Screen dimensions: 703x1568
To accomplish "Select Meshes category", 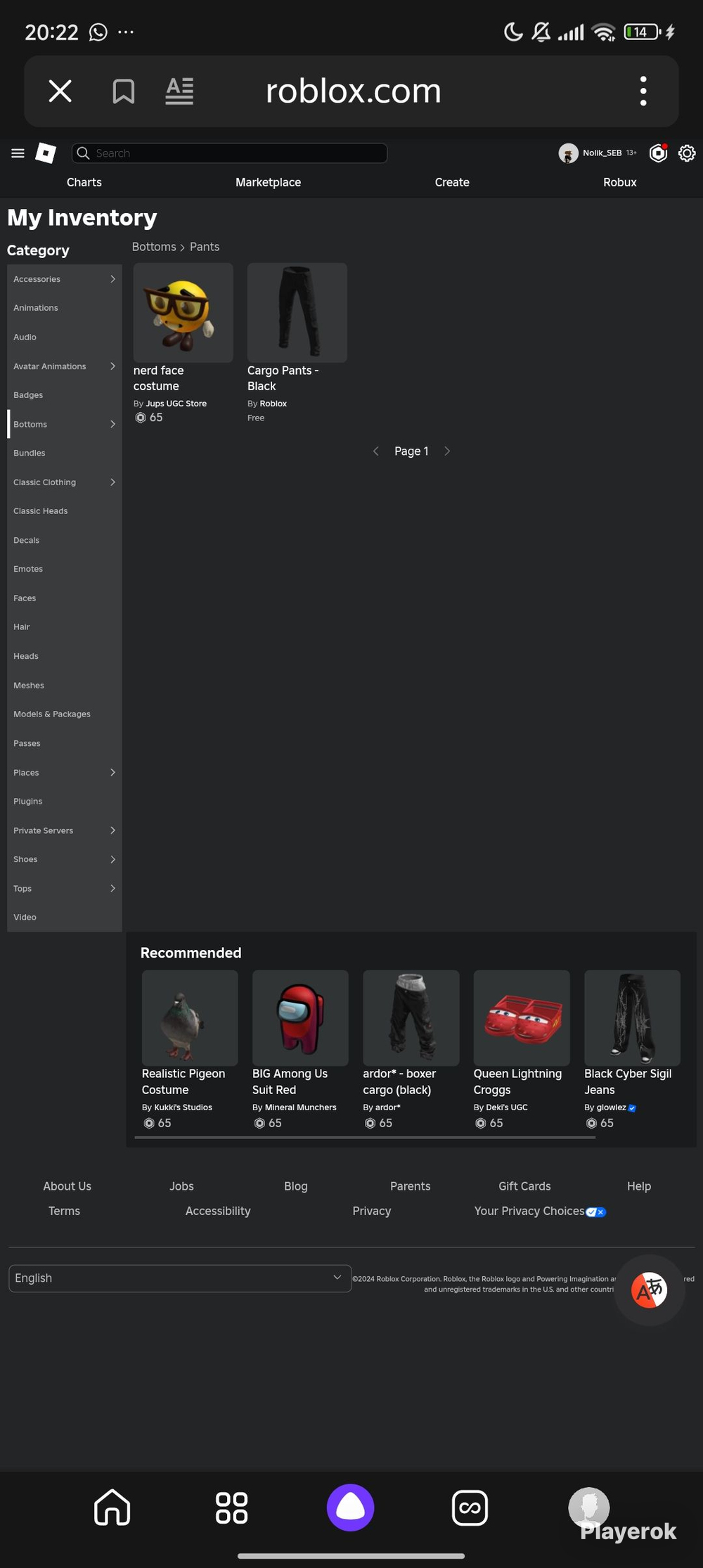I will pyautogui.click(x=65, y=686).
